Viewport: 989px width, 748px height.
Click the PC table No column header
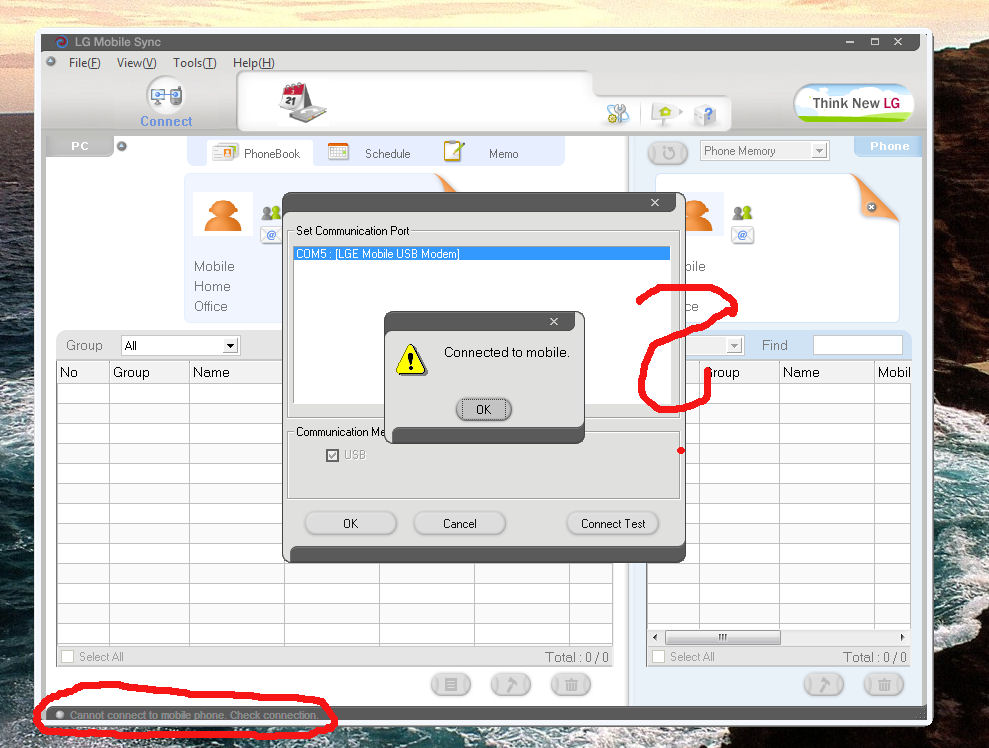(83, 372)
